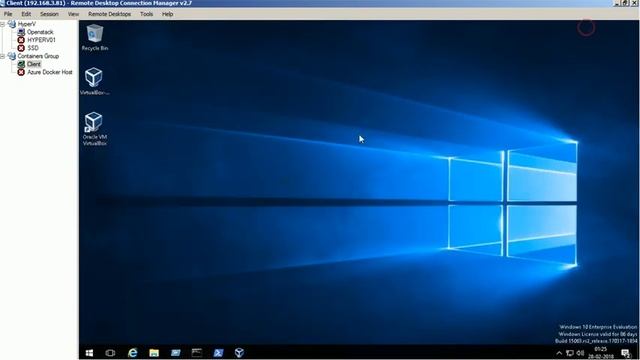Viewport: 640px width, 360px height.
Task: Select the Containers Group entry
Action: coord(38,56)
